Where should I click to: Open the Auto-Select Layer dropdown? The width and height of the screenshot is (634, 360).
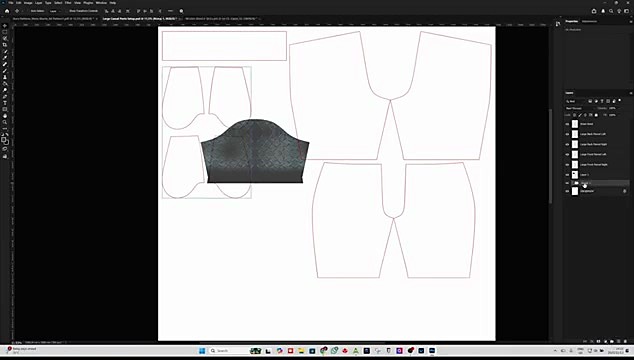click(x=55, y=11)
